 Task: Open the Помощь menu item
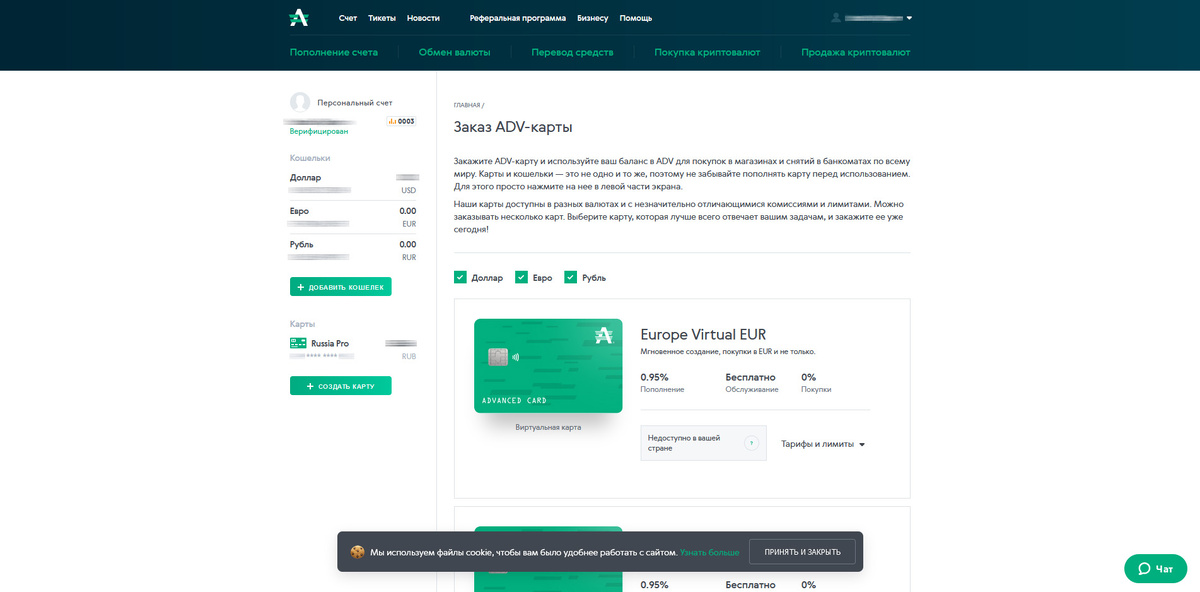(x=636, y=18)
